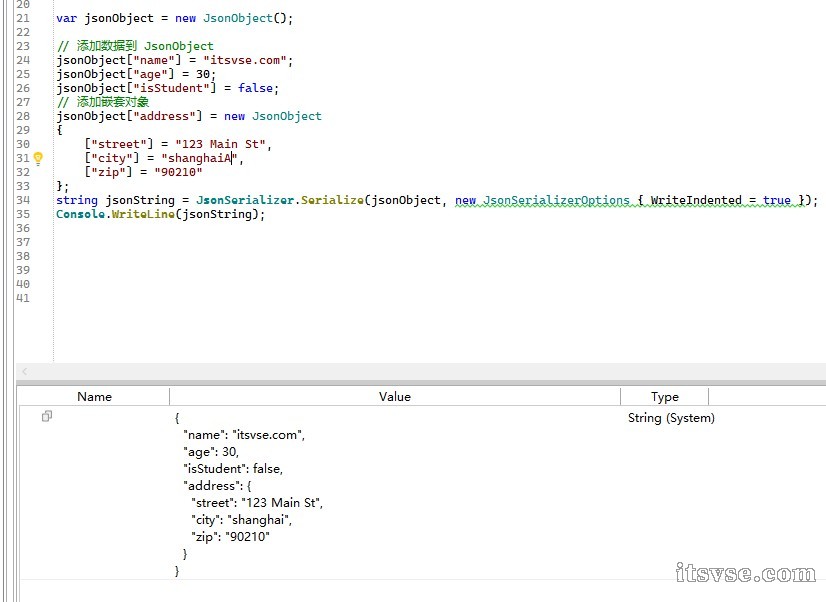Click the Type column header
826x602 pixels.
click(665, 397)
